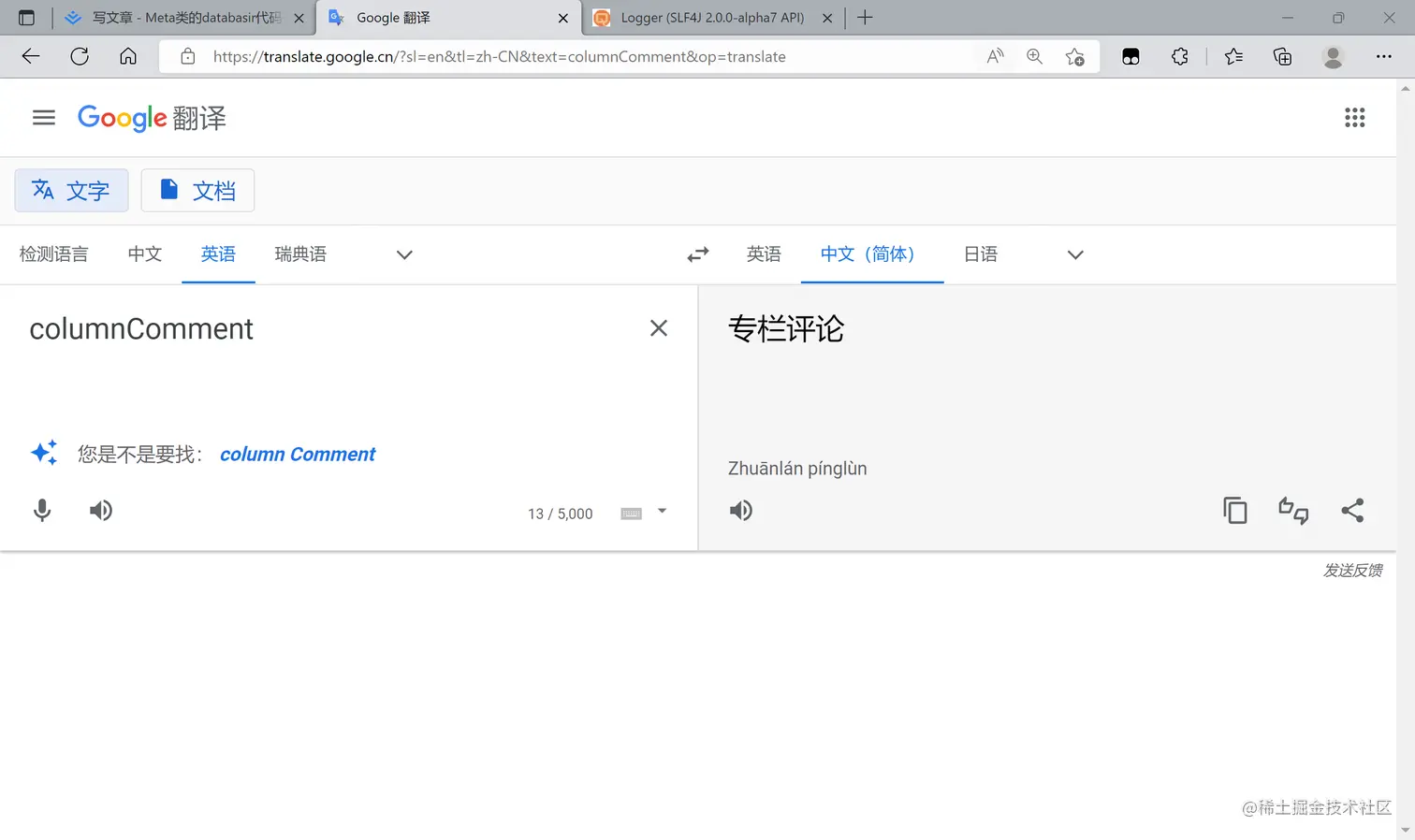Open the tab actions menu icon
The width and height of the screenshot is (1415, 840).
coord(26,18)
